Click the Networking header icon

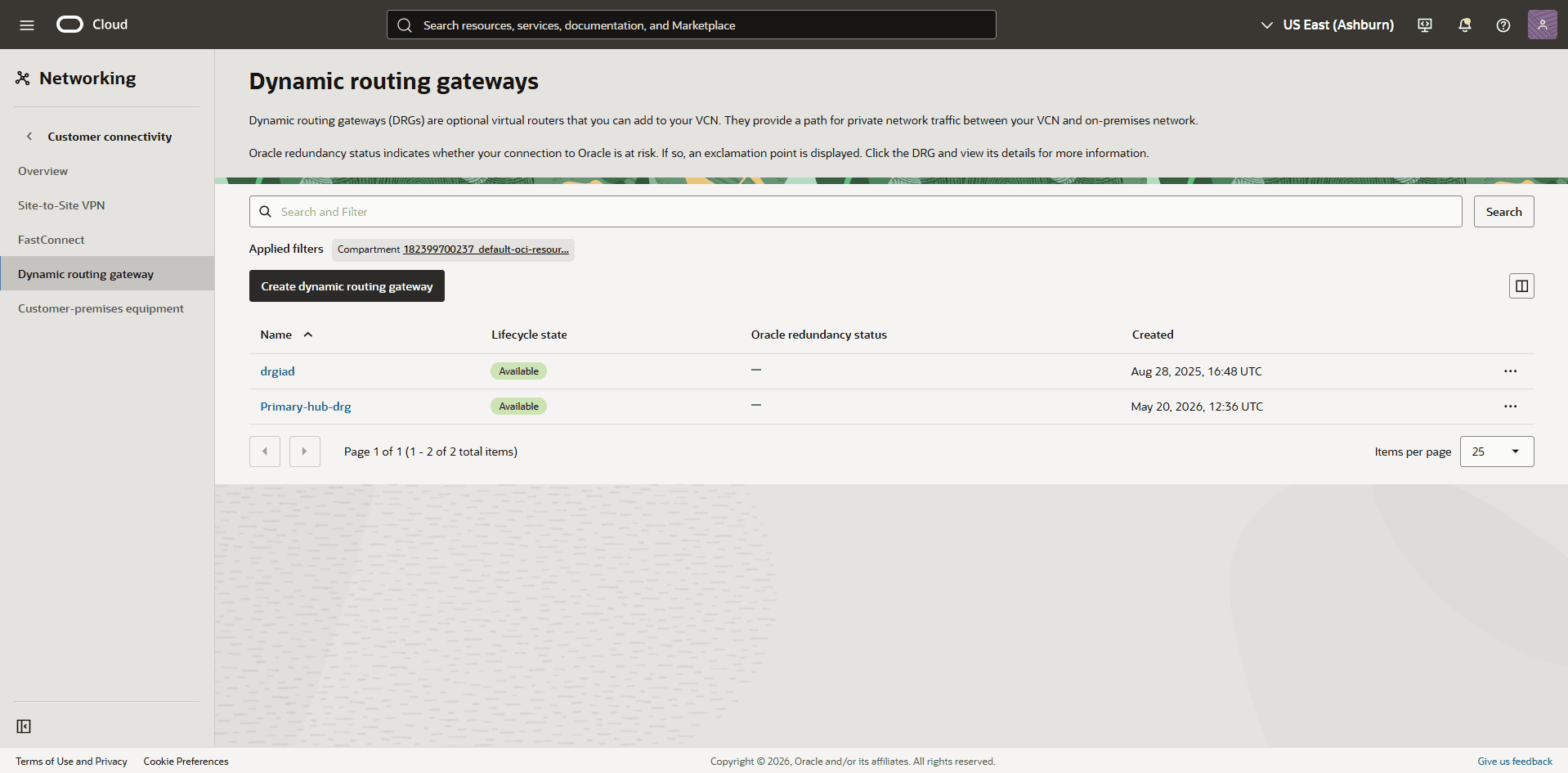click(23, 79)
